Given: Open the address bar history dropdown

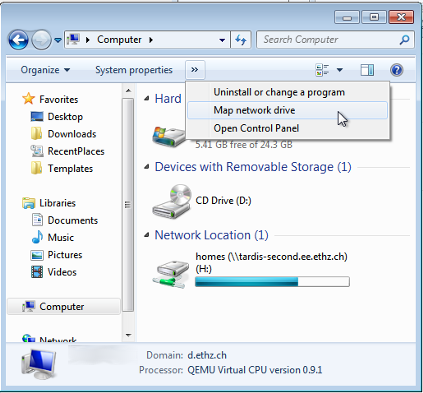Looking at the screenshot, I should [x=222, y=40].
